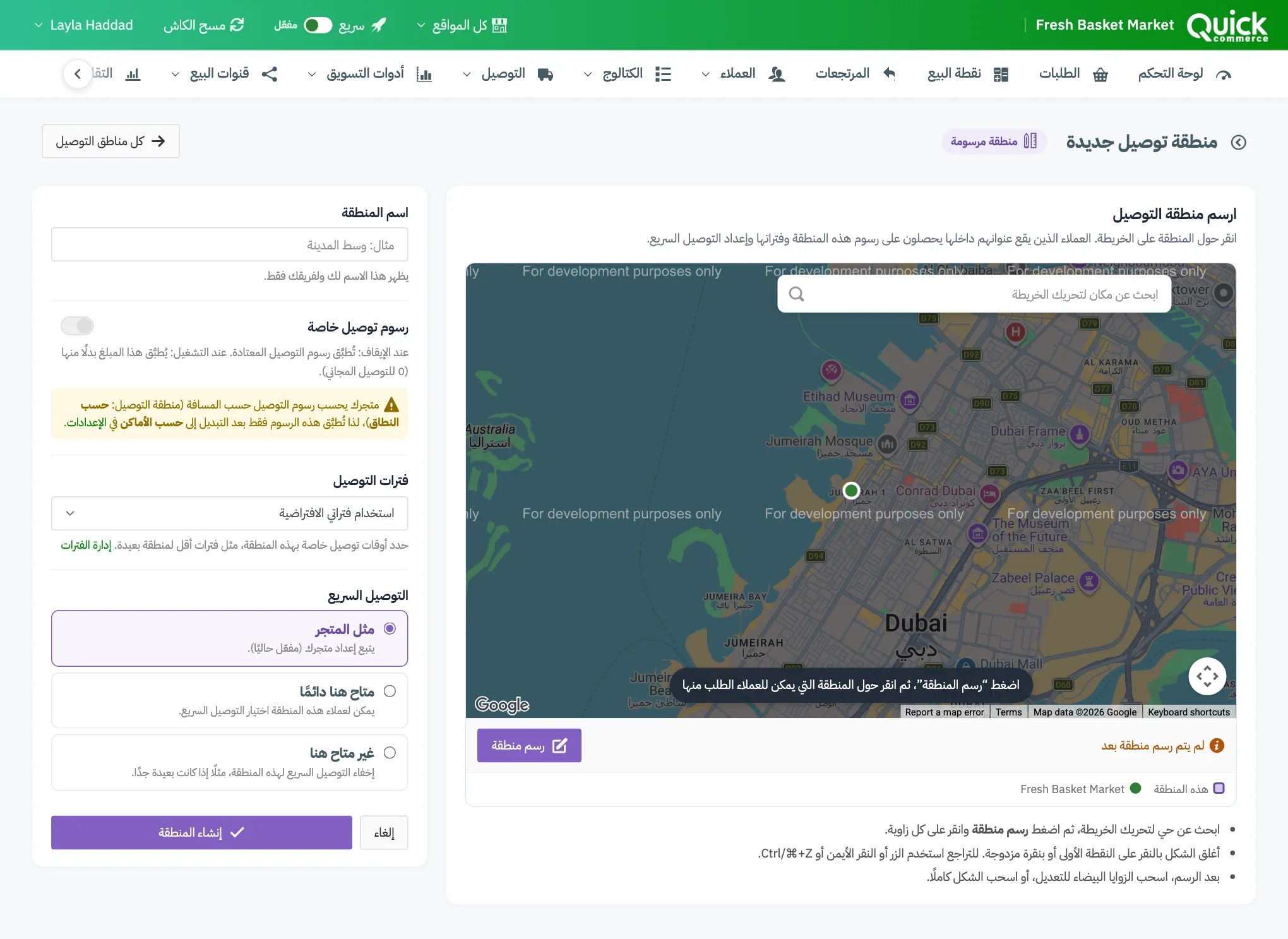
Task: Click the Quick commerce logo
Action: point(1227,25)
